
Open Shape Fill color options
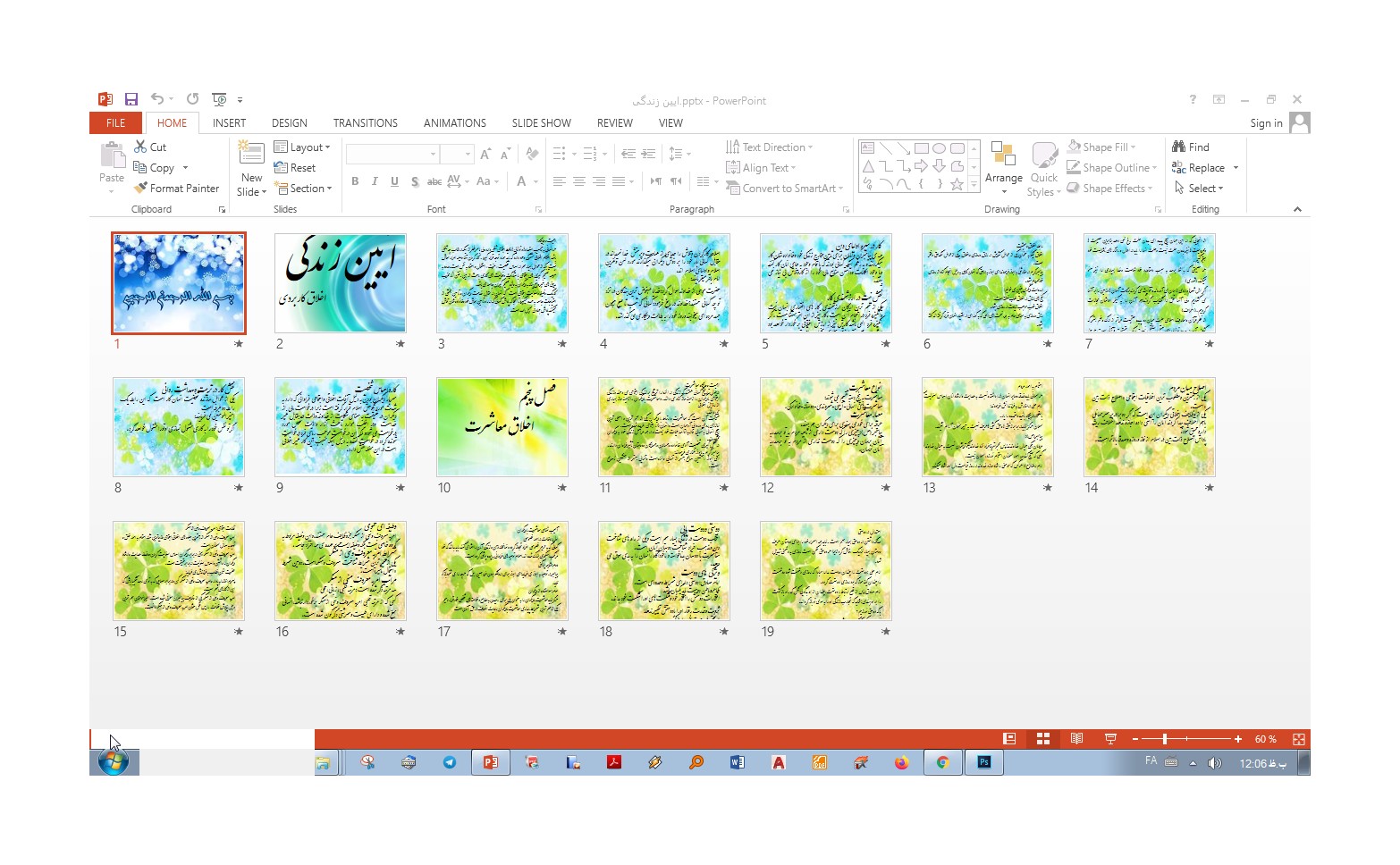pyautogui.click(x=1101, y=147)
